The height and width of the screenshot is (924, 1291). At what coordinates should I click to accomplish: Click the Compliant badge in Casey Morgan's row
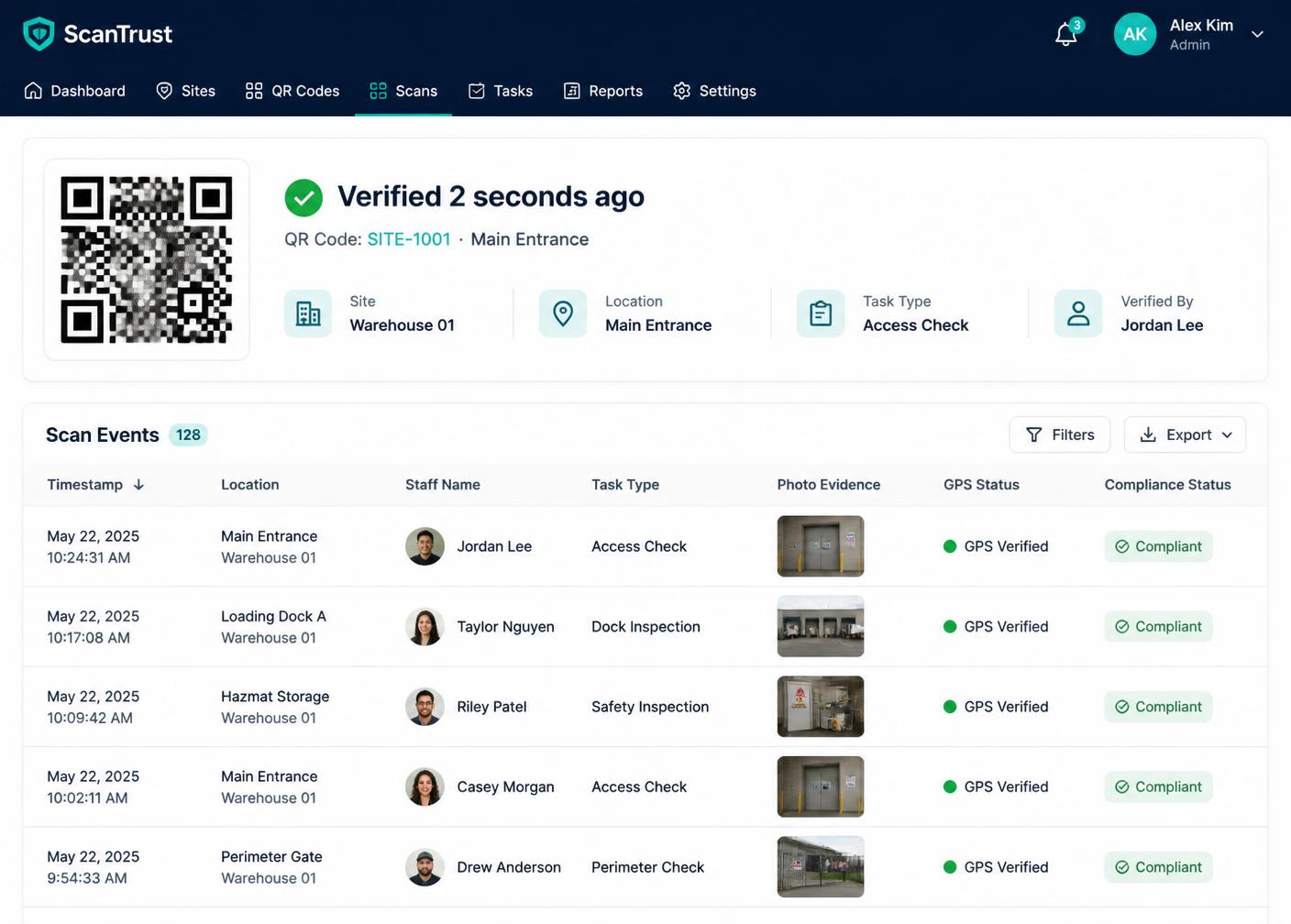(x=1158, y=786)
